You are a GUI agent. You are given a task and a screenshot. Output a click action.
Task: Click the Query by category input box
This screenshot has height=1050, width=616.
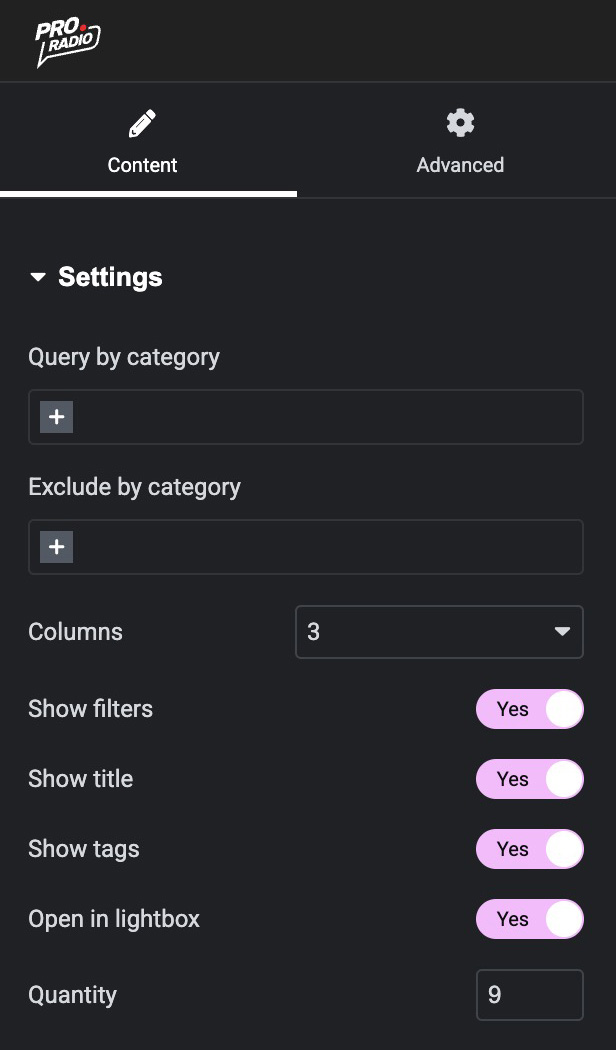[320, 417]
